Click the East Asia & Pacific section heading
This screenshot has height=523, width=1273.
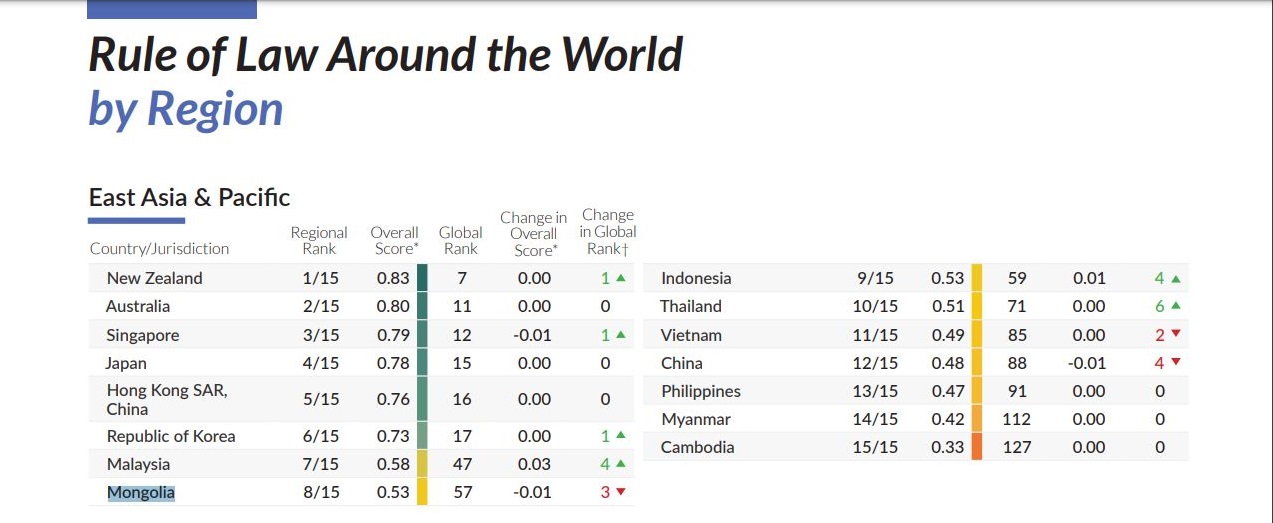pos(189,197)
